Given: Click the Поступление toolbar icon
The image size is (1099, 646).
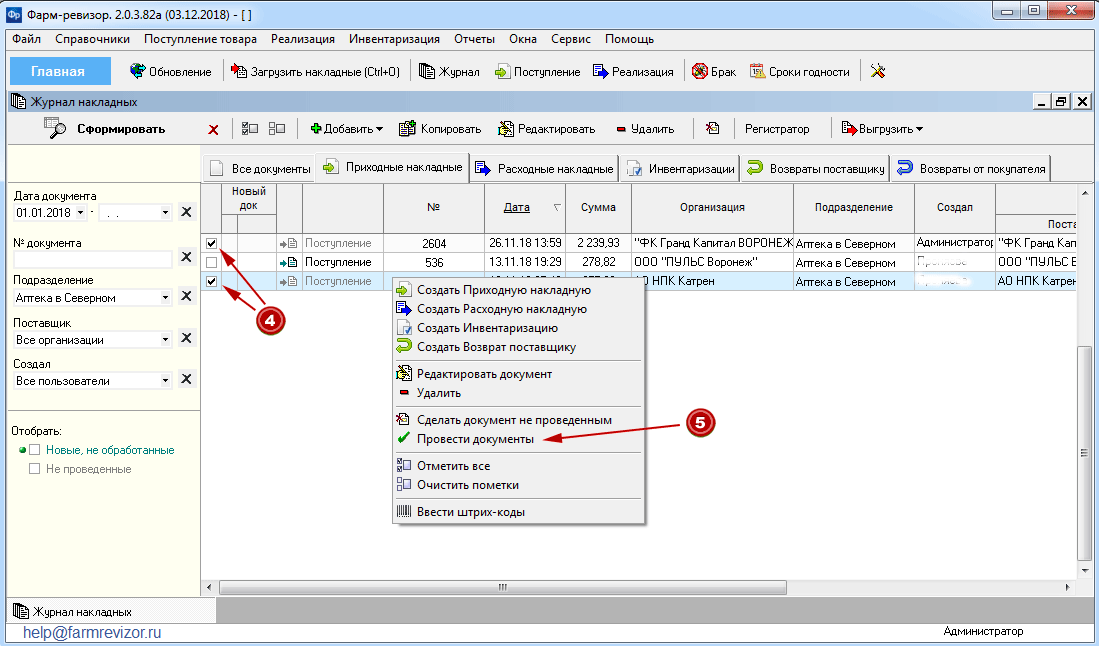Looking at the screenshot, I should 502,71.
